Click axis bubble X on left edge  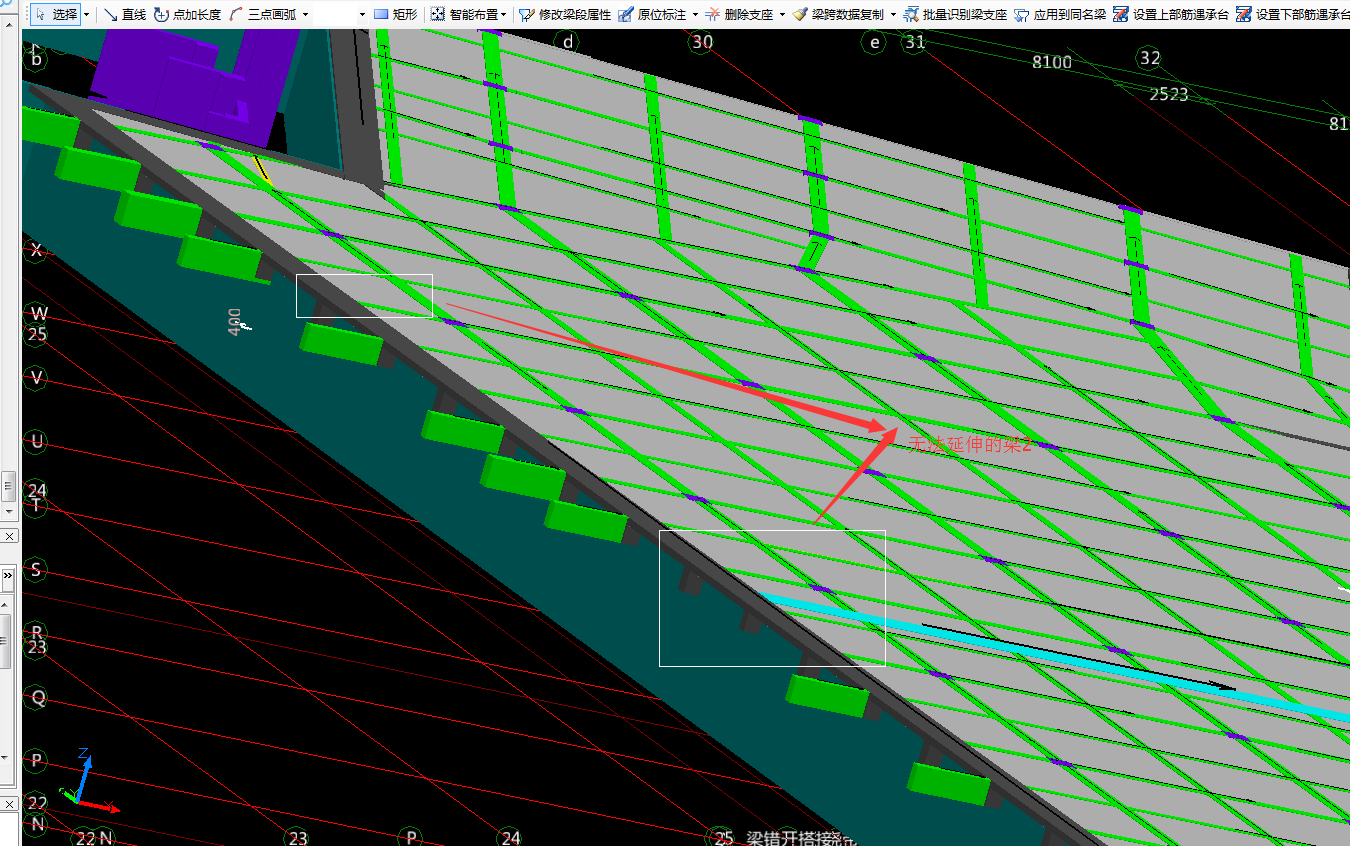click(x=37, y=250)
